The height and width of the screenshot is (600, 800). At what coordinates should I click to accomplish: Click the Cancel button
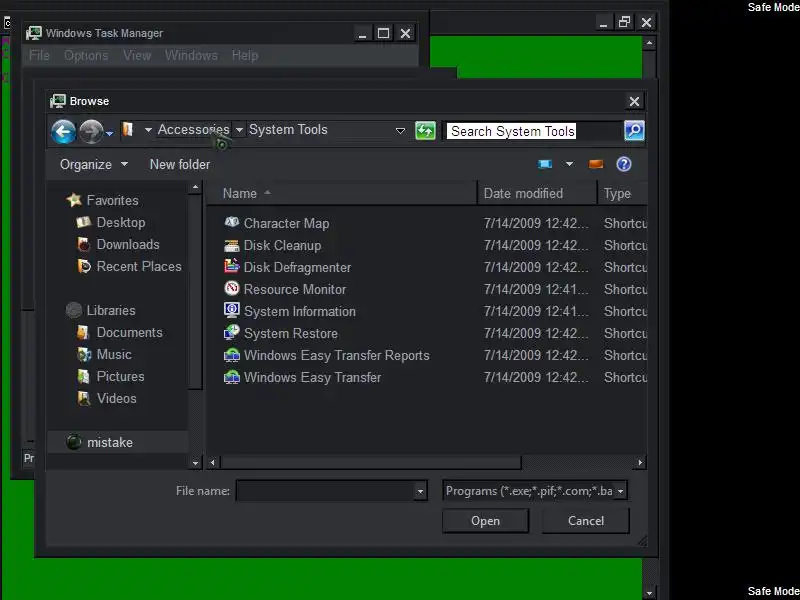pyautogui.click(x=586, y=521)
